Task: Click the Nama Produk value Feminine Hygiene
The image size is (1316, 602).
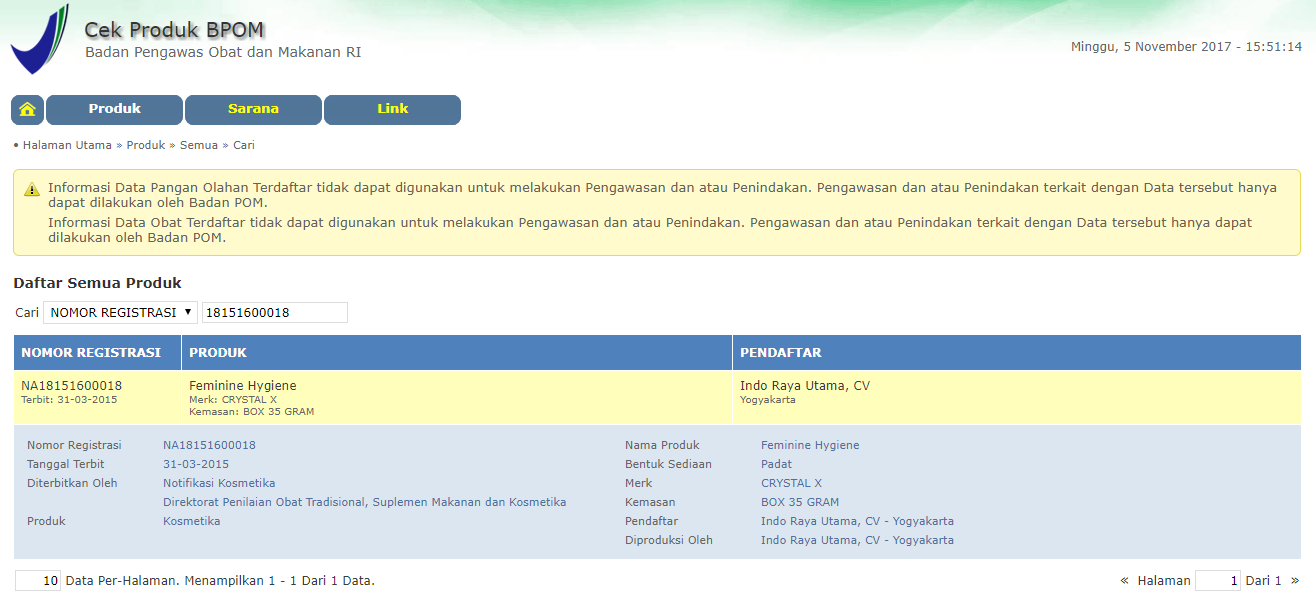Action: coord(810,445)
